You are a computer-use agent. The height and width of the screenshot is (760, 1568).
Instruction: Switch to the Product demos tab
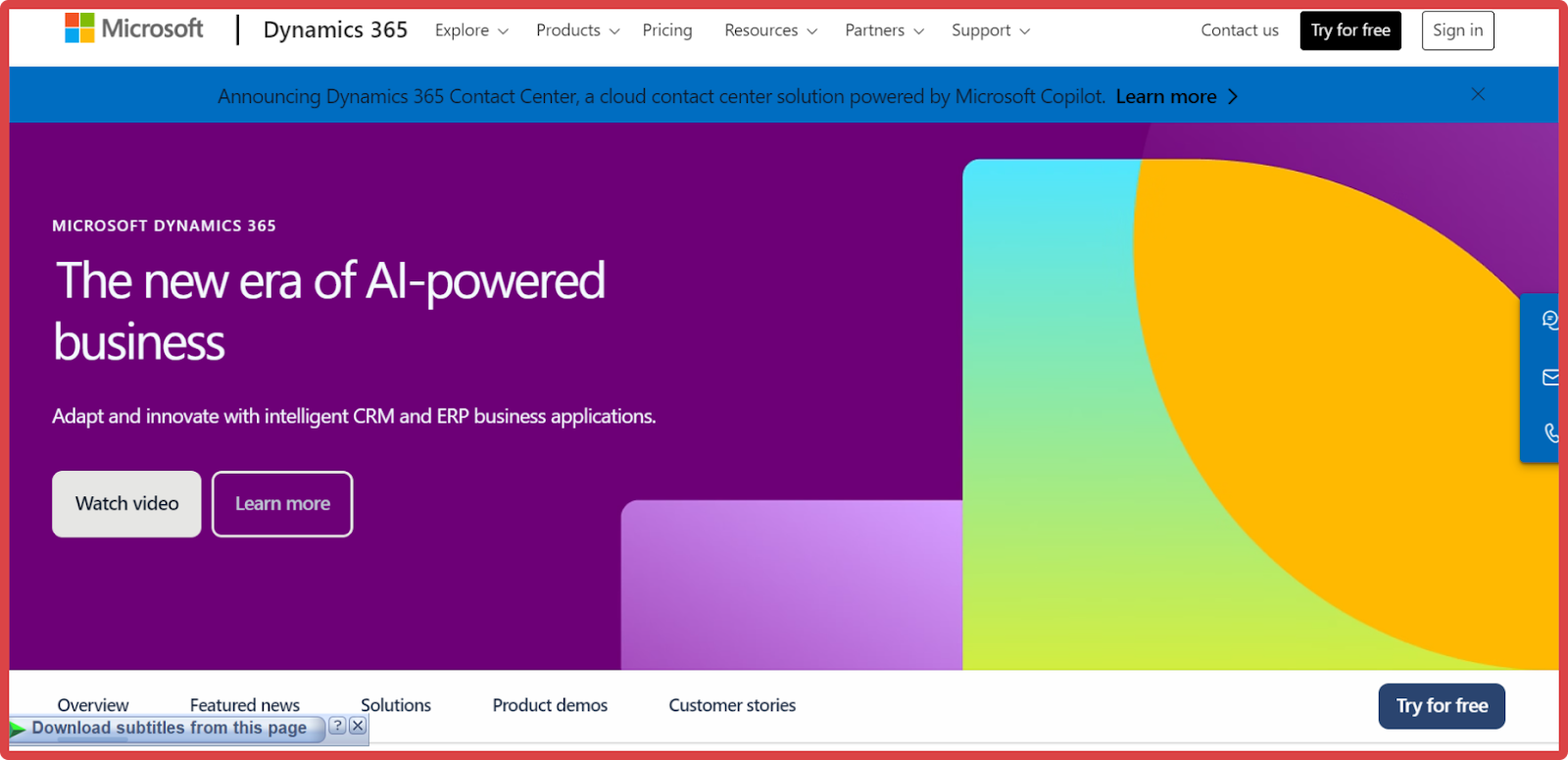click(550, 705)
